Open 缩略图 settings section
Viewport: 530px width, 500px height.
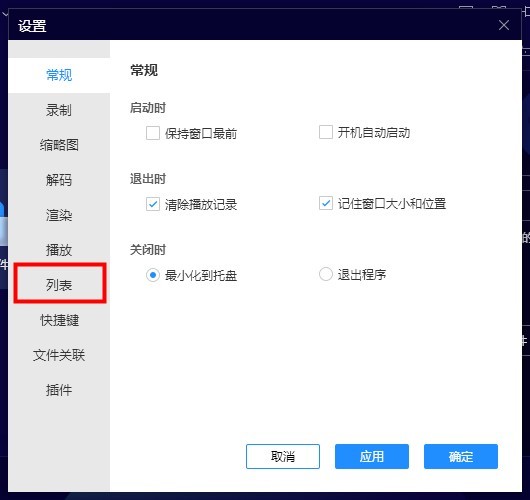pos(59,145)
